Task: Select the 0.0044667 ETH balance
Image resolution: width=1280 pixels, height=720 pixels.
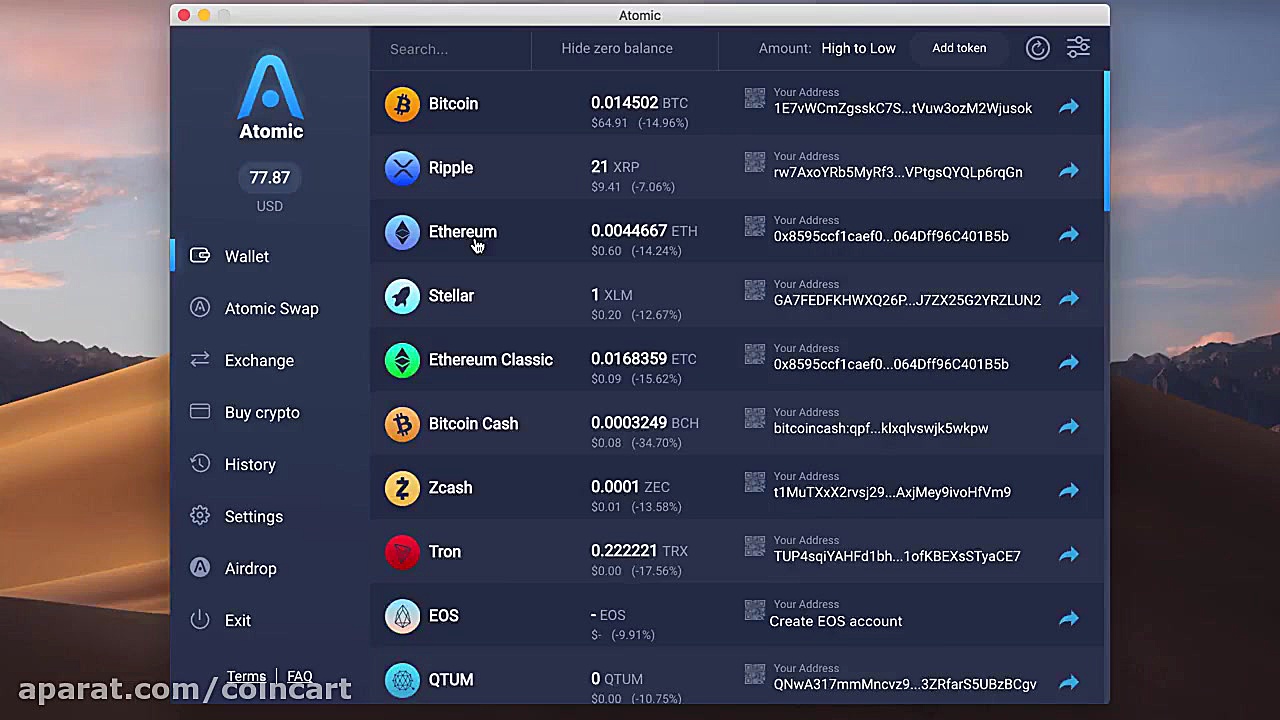Action: [x=644, y=231]
